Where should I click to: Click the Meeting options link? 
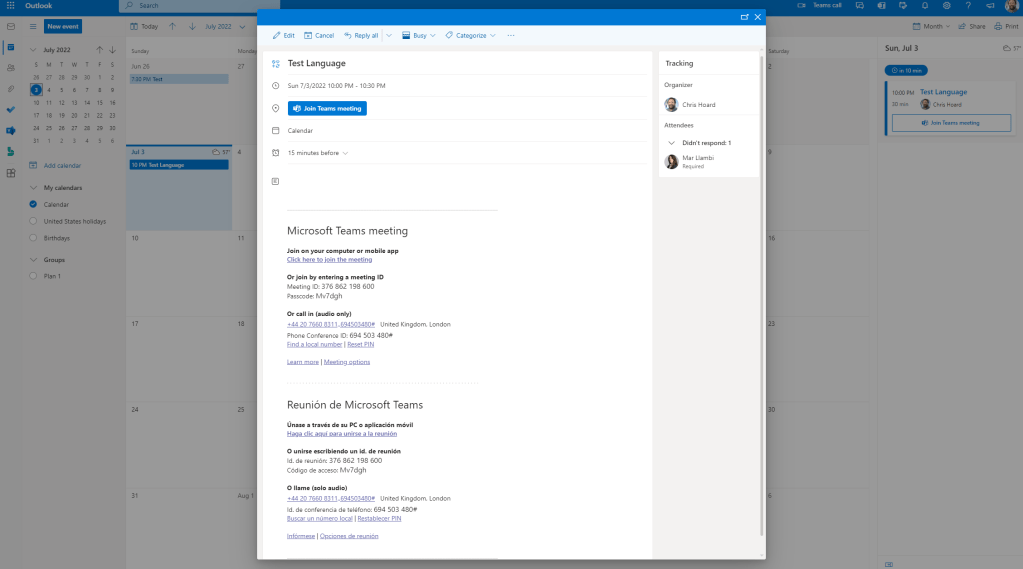pos(346,362)
